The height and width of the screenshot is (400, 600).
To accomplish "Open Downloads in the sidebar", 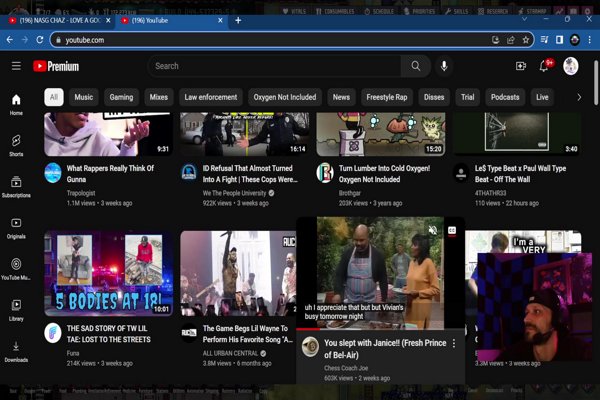I will [x=16, y=351].
